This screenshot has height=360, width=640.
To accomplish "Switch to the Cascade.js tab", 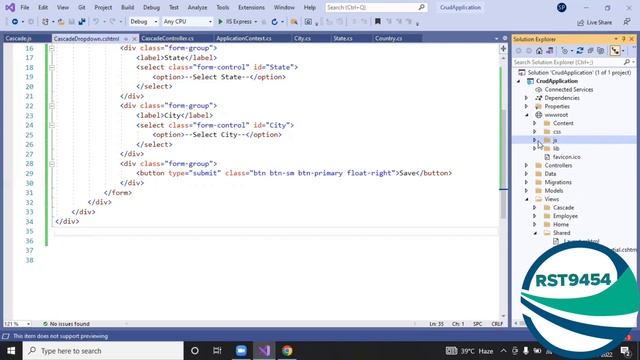I will pos(18,38).
